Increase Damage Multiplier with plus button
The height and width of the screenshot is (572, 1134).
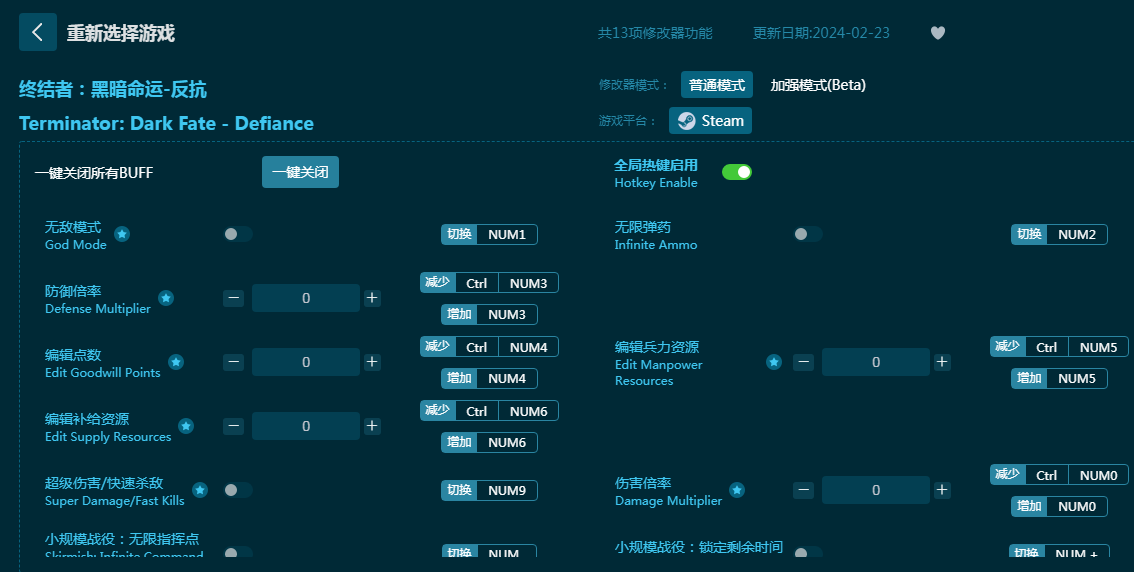coord(942,490)
